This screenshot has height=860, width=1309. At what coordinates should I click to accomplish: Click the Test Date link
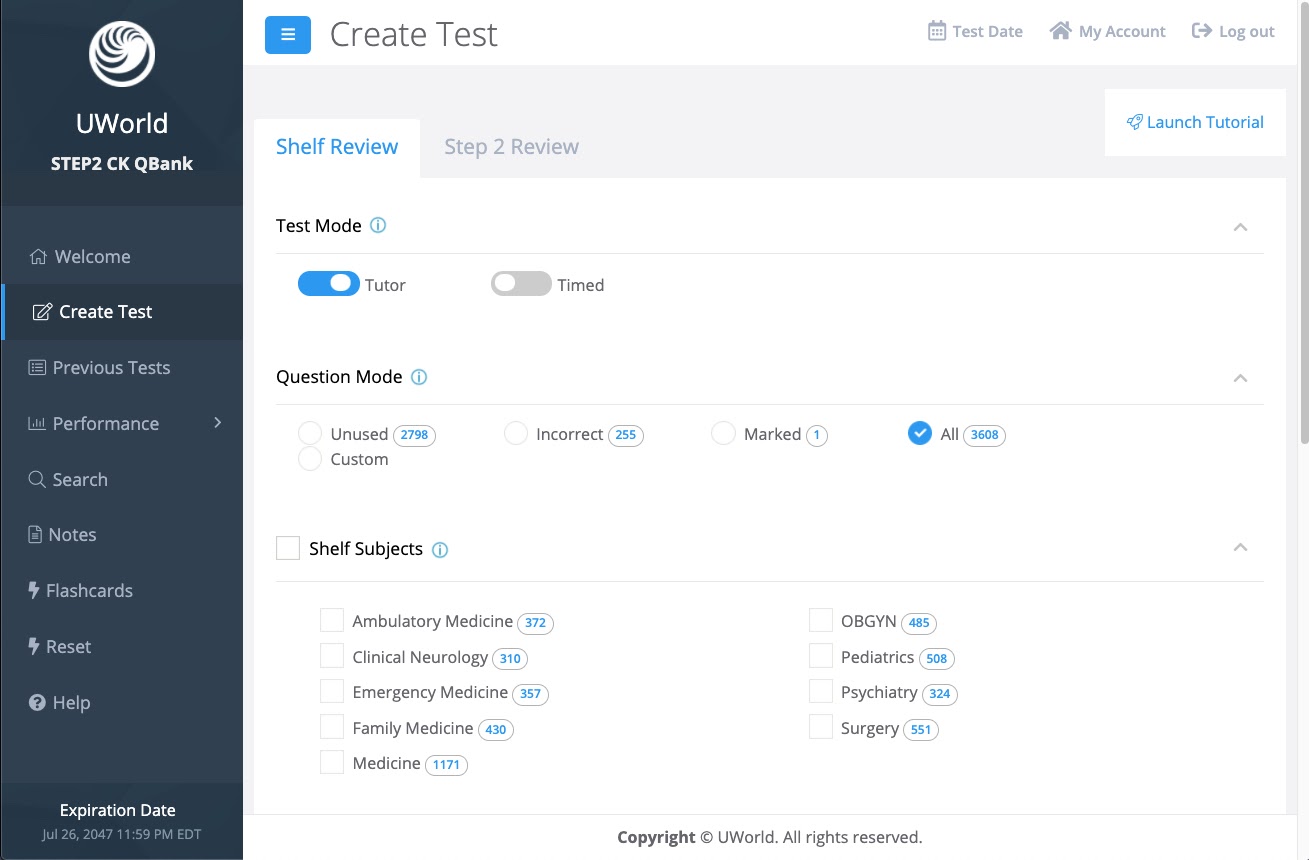[975, 31]
